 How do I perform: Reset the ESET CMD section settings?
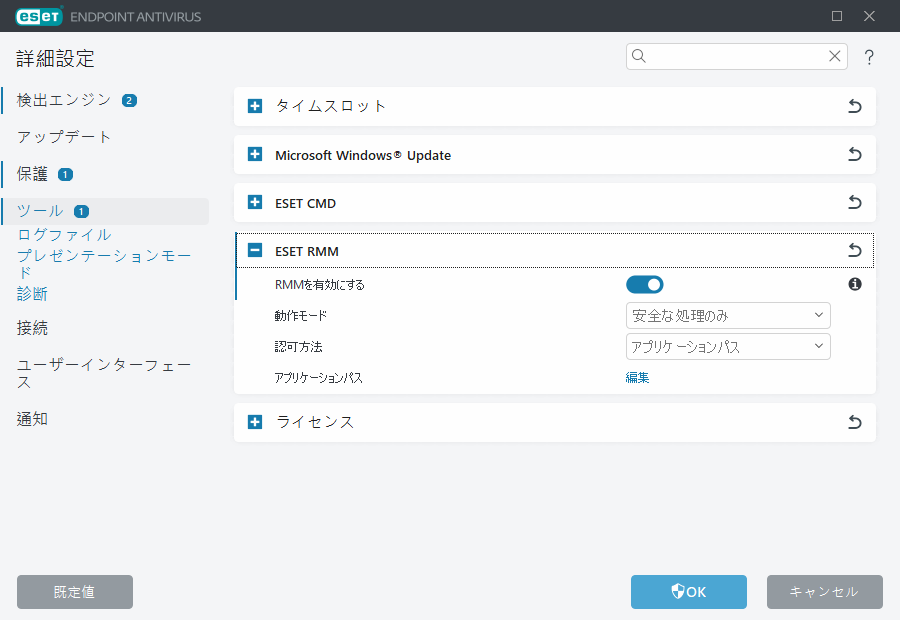point(855,202)
